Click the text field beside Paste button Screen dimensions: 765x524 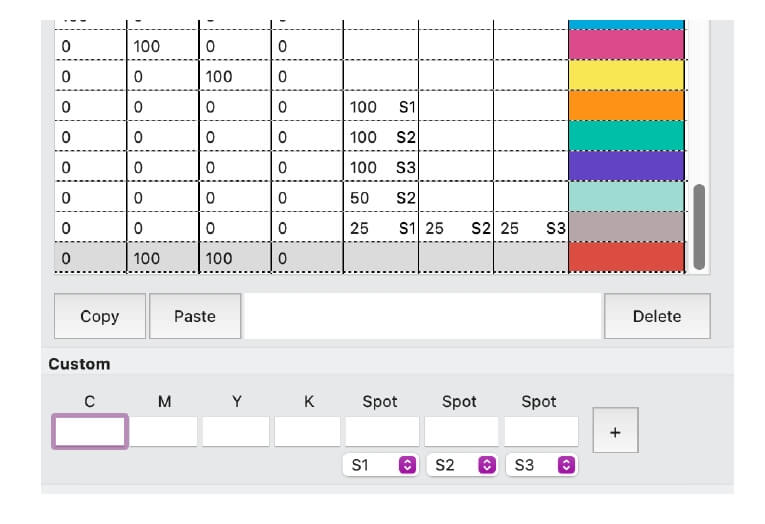click(423, 316)
